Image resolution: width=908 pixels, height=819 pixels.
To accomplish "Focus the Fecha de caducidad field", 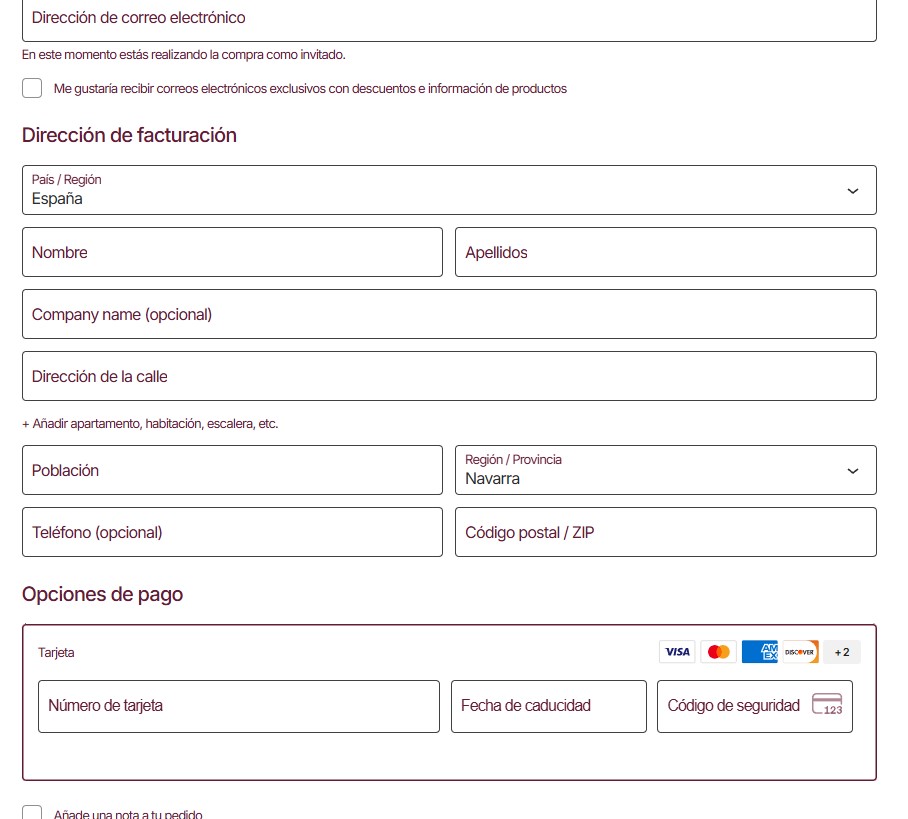I will point(548,706).
